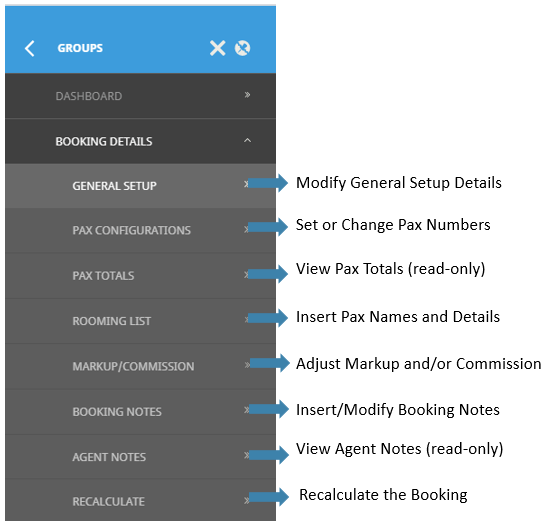This screenshot has height=528, width=555.
Task: Click the double chevron beside PAX CONFIGURATIONS
Action: 246,229
